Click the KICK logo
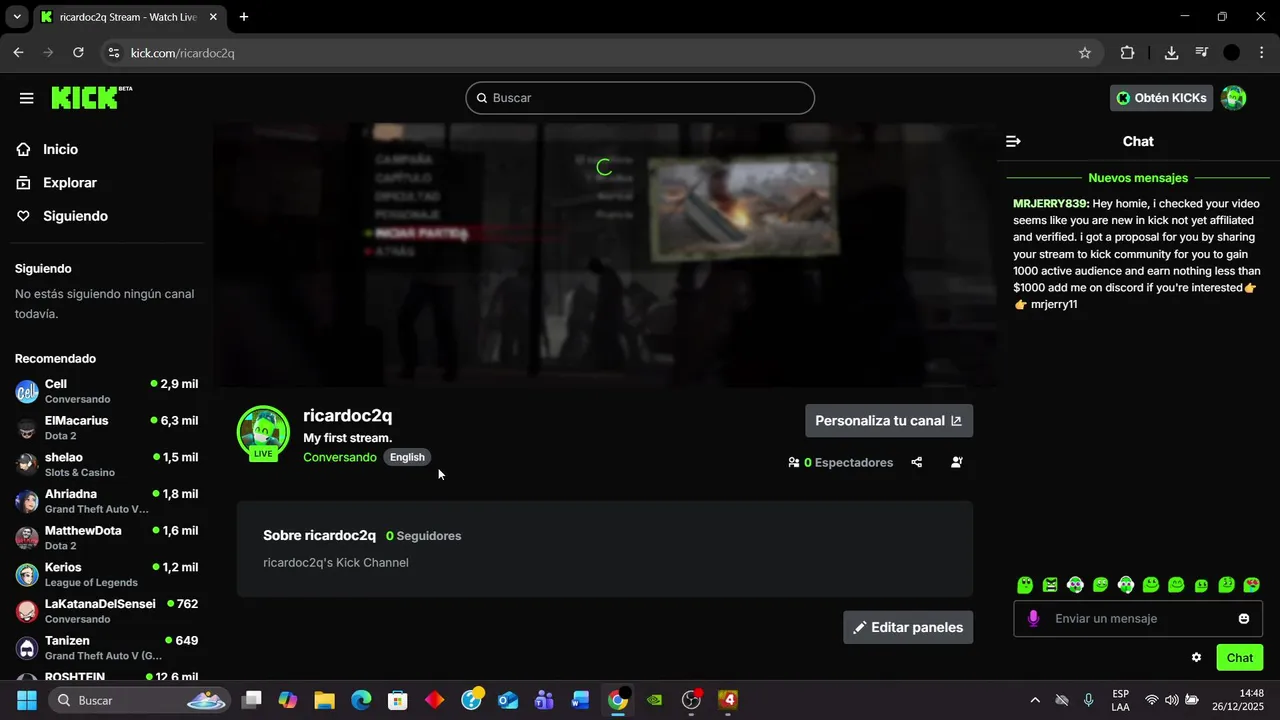The width and height of the screenshot is (1280, 720). [91, 97]
